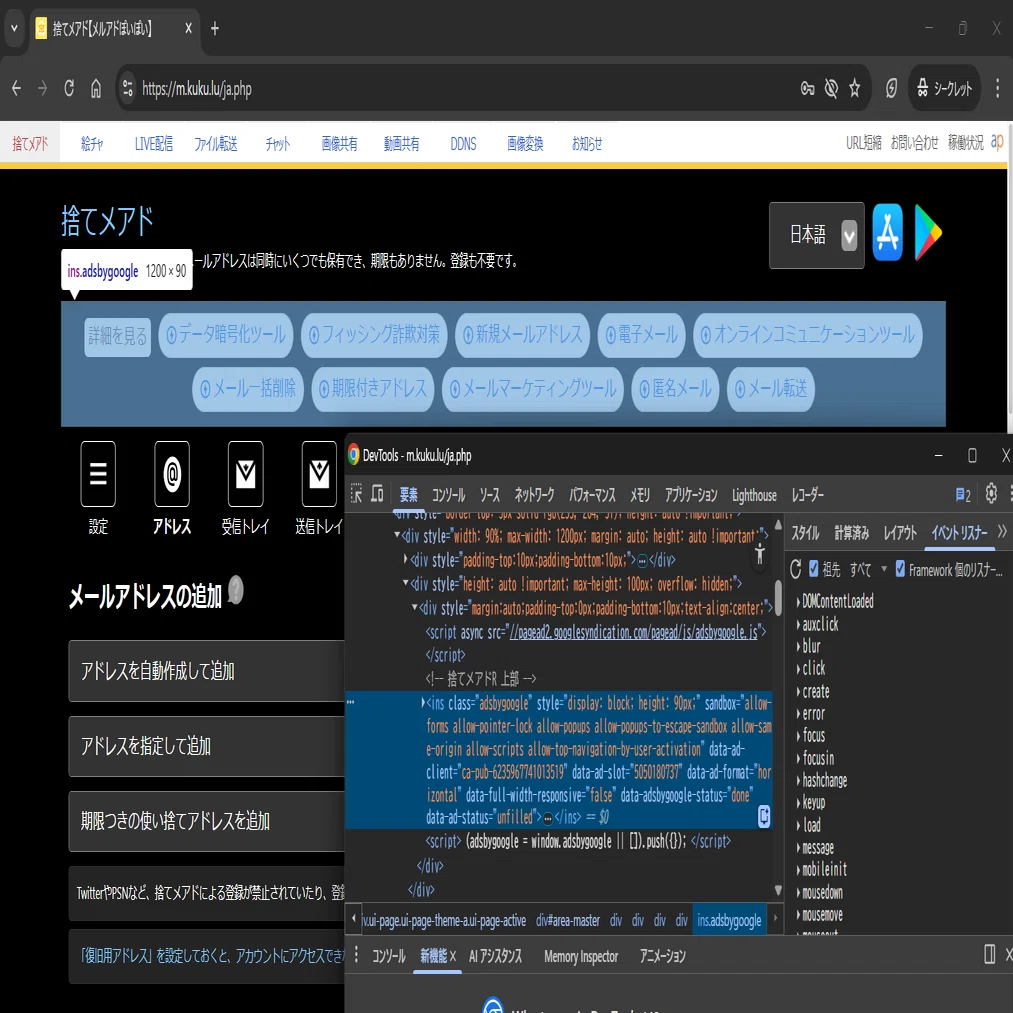Expand the hashchange listener group
The height and width of the screenshot is (1013, 1013).
coord(799,781)
